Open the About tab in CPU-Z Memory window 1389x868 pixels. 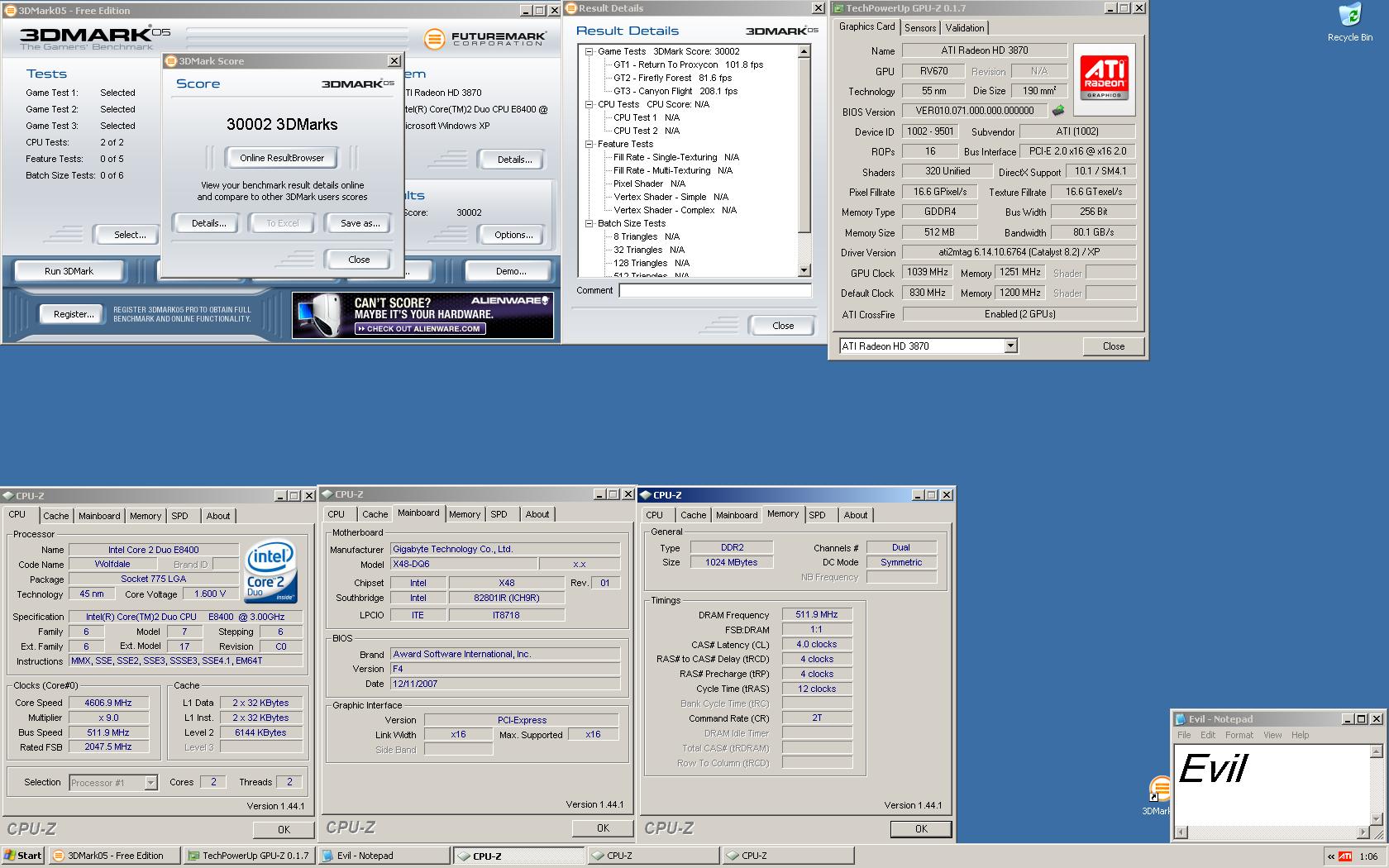pyautogui.click(x=856, y=515)
